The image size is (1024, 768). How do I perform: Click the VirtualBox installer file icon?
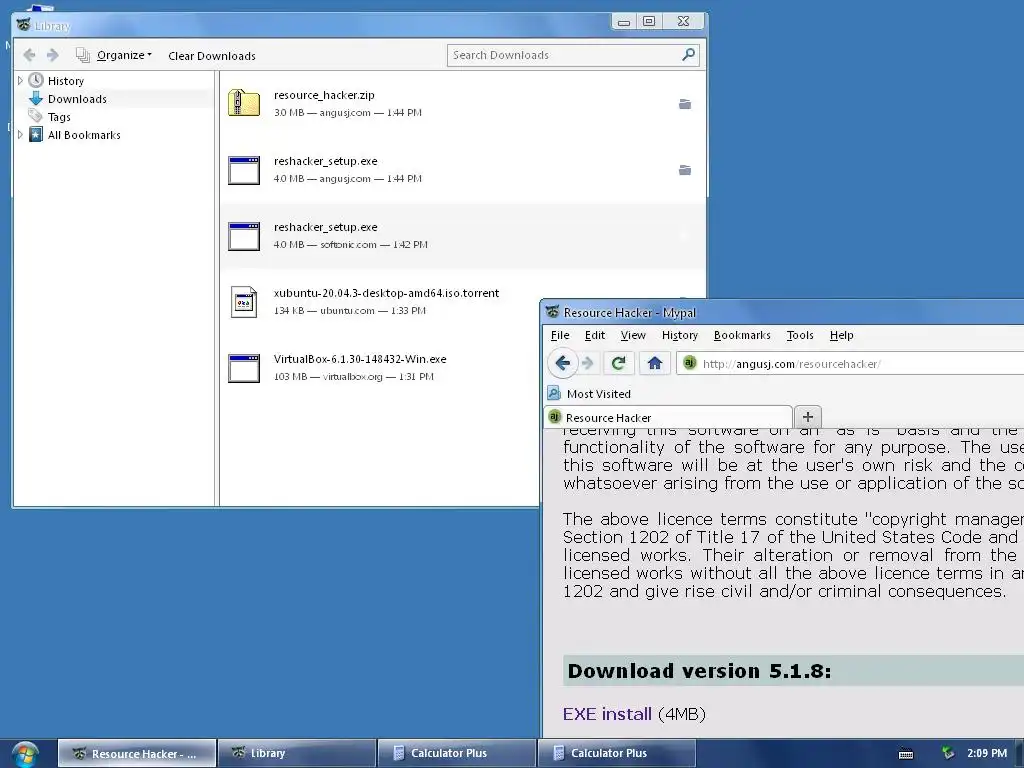click(x=244, y=368)
